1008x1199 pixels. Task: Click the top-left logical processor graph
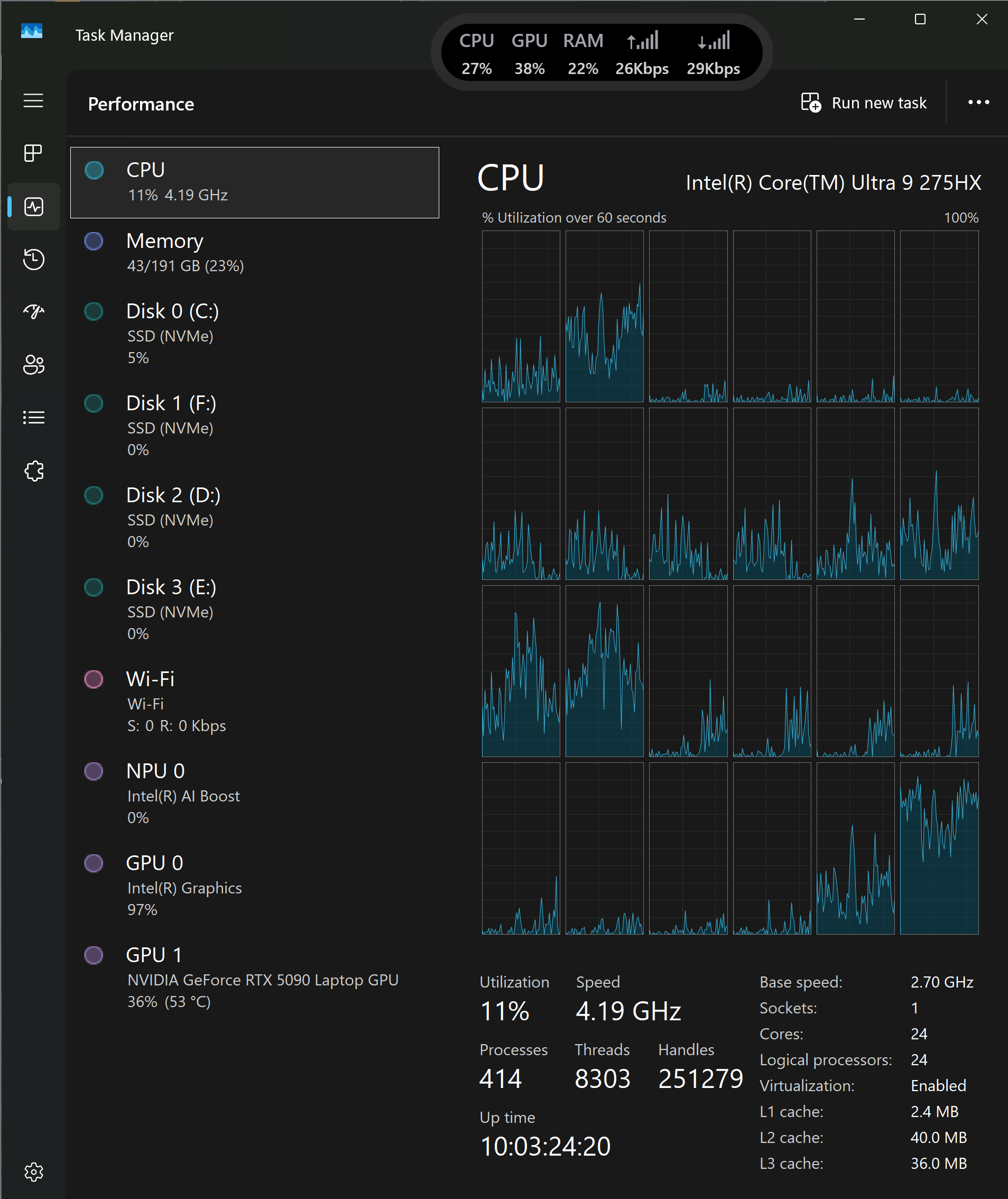pos(521,316)
